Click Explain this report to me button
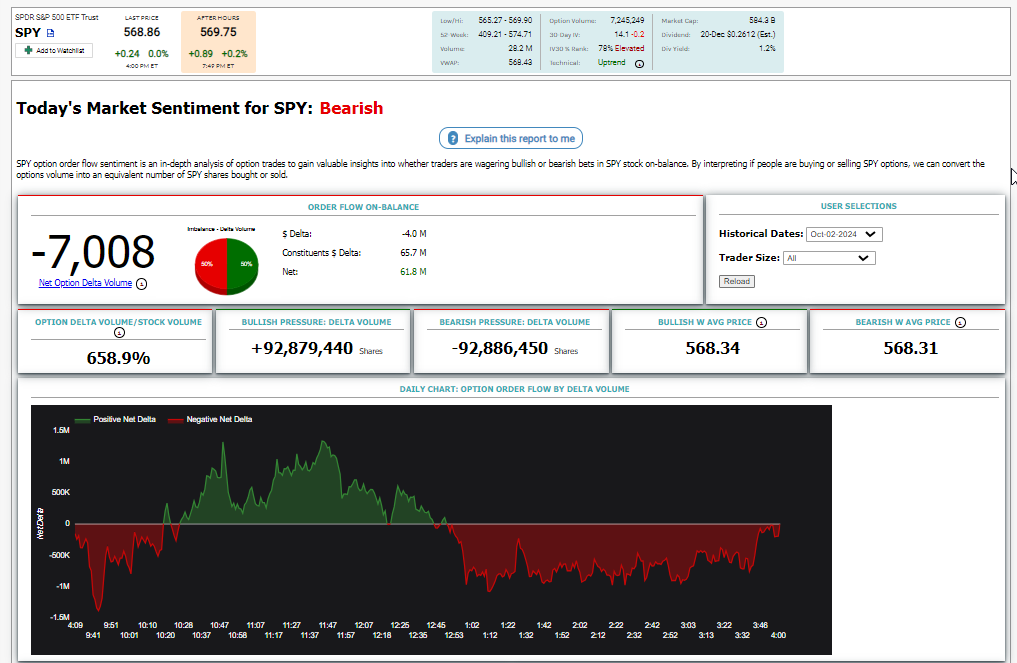The height and width of the screenshot is (663, 1017). click(511, 138)
